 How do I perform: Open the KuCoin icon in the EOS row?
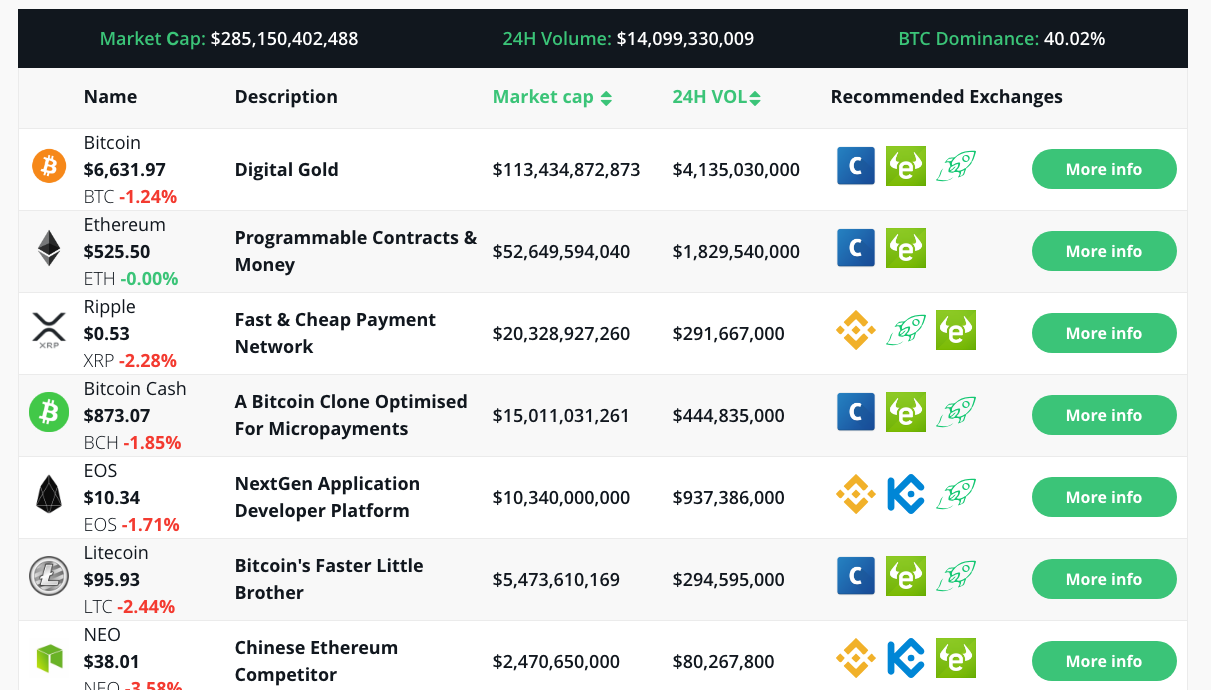pos(906,494)
